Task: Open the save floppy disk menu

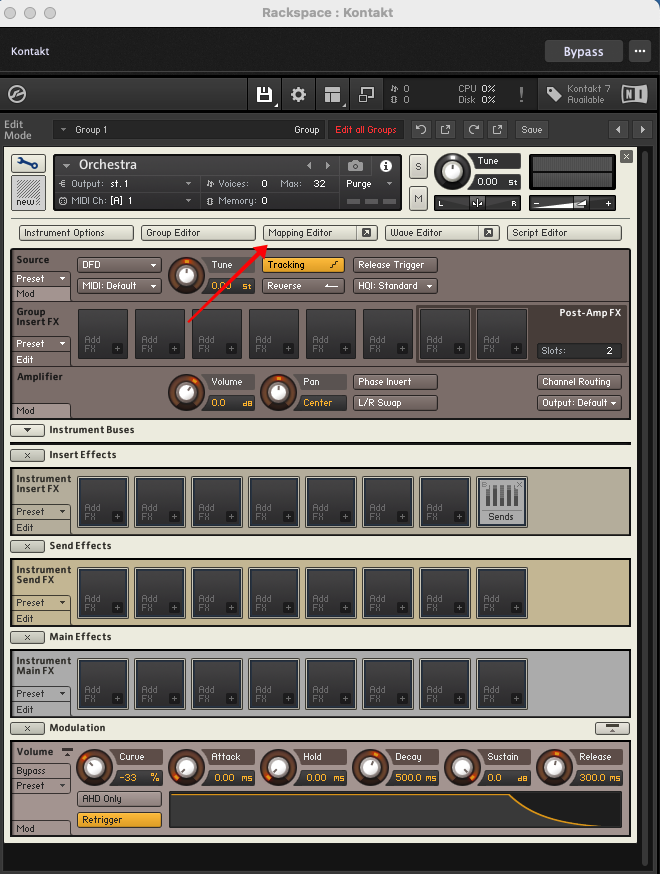Action: [264, 94]
